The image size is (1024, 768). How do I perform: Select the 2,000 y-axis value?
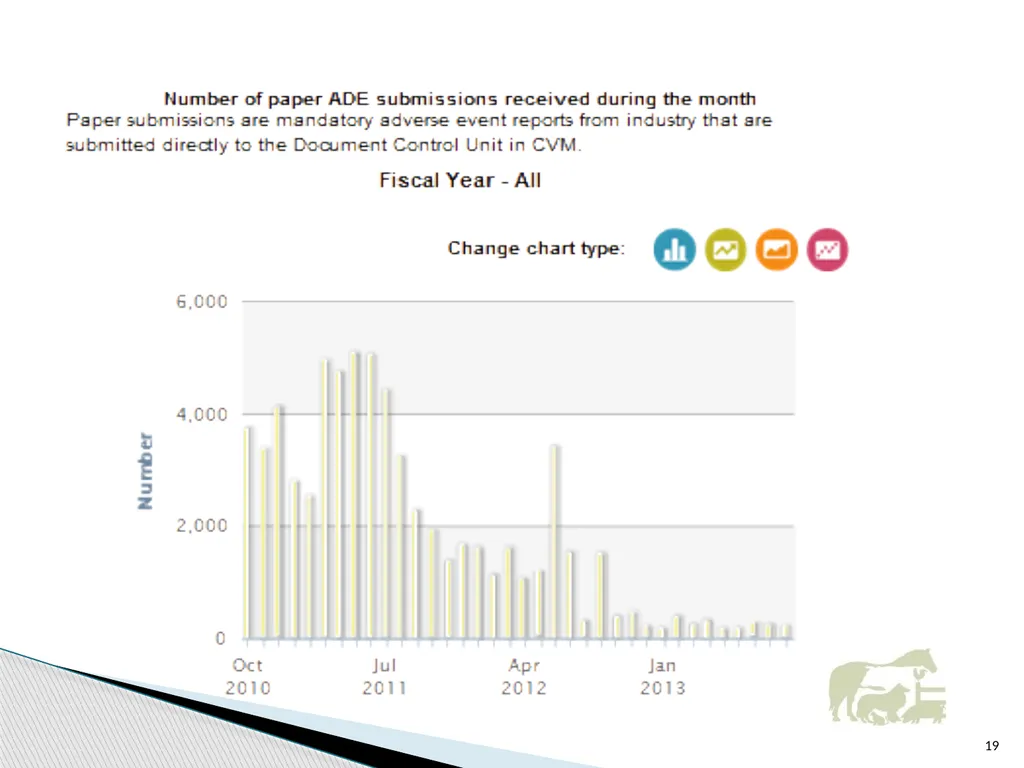(202, 526)
